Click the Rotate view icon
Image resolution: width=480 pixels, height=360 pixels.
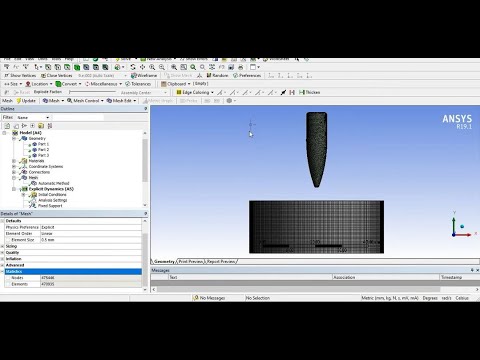133,67
